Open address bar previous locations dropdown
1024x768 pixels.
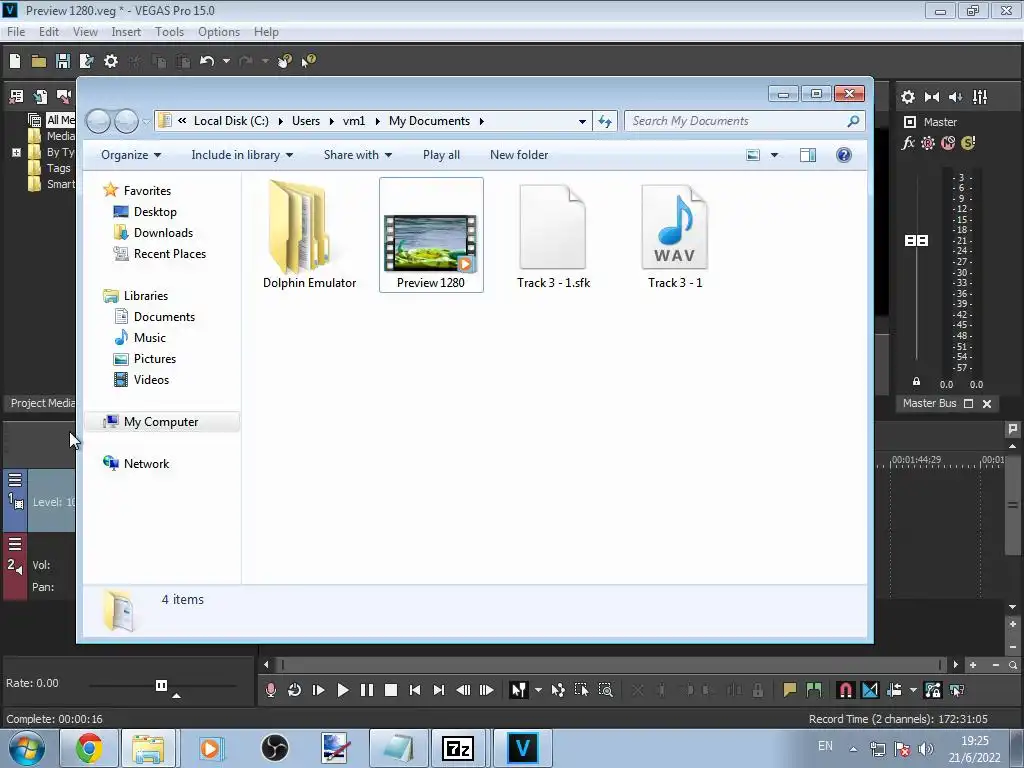click(582, 121)
